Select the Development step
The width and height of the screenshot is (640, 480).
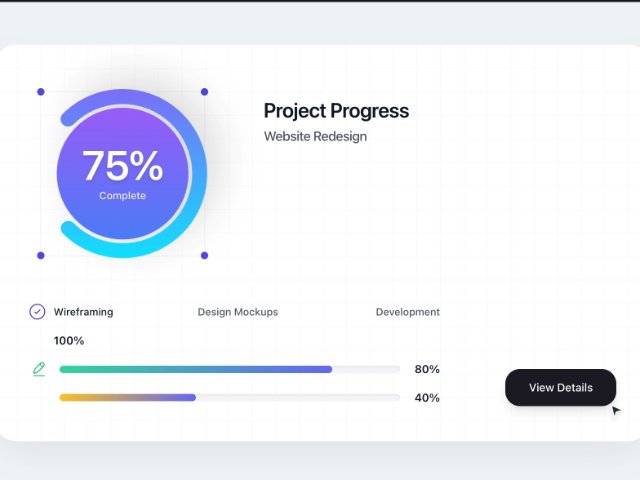tap(407, 312)
